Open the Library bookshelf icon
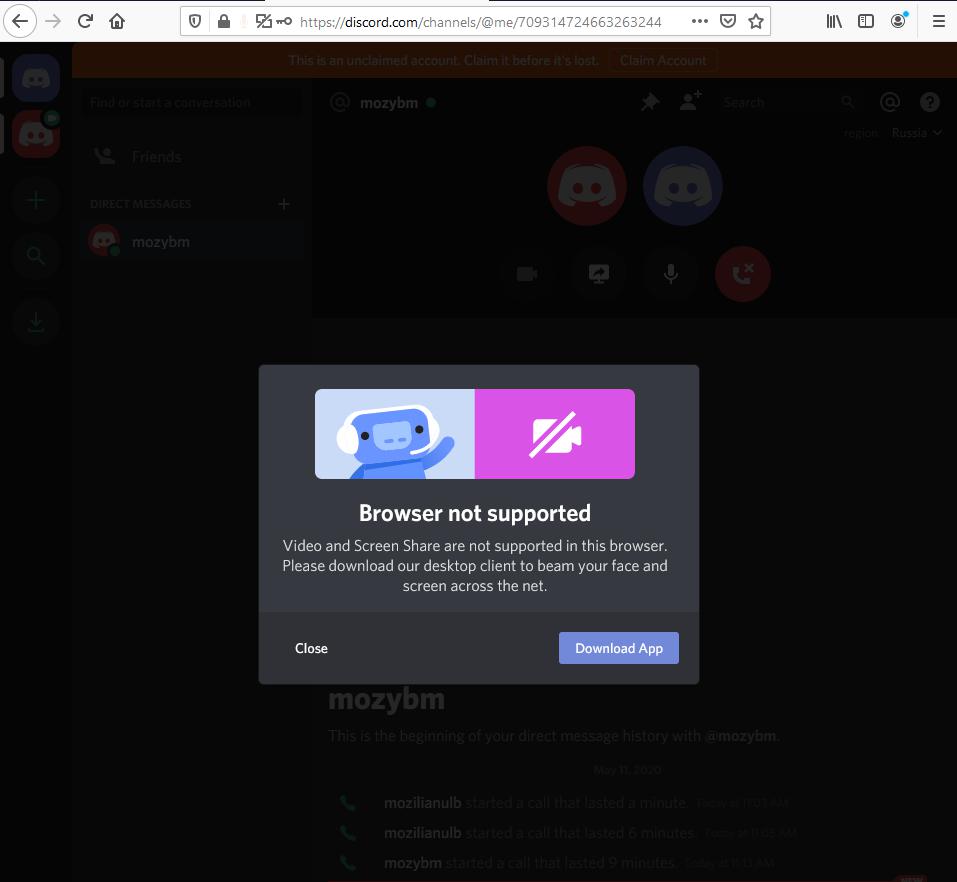957x882 pixels. click(x=834, y=21)
